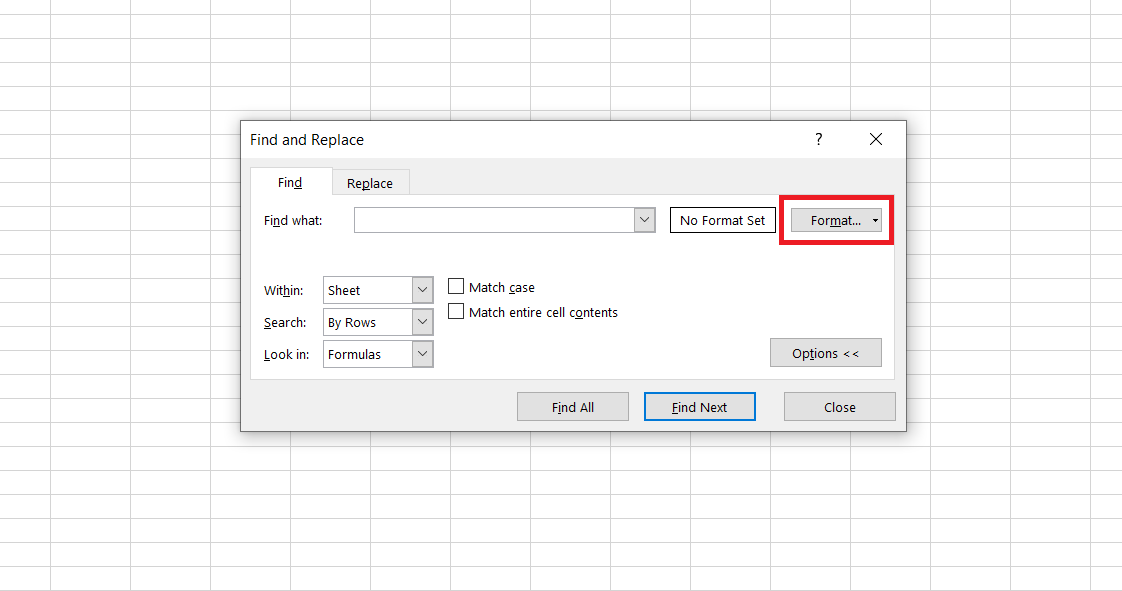
Task: Click into the Find what input field
Action: click(x=494, y=220)
